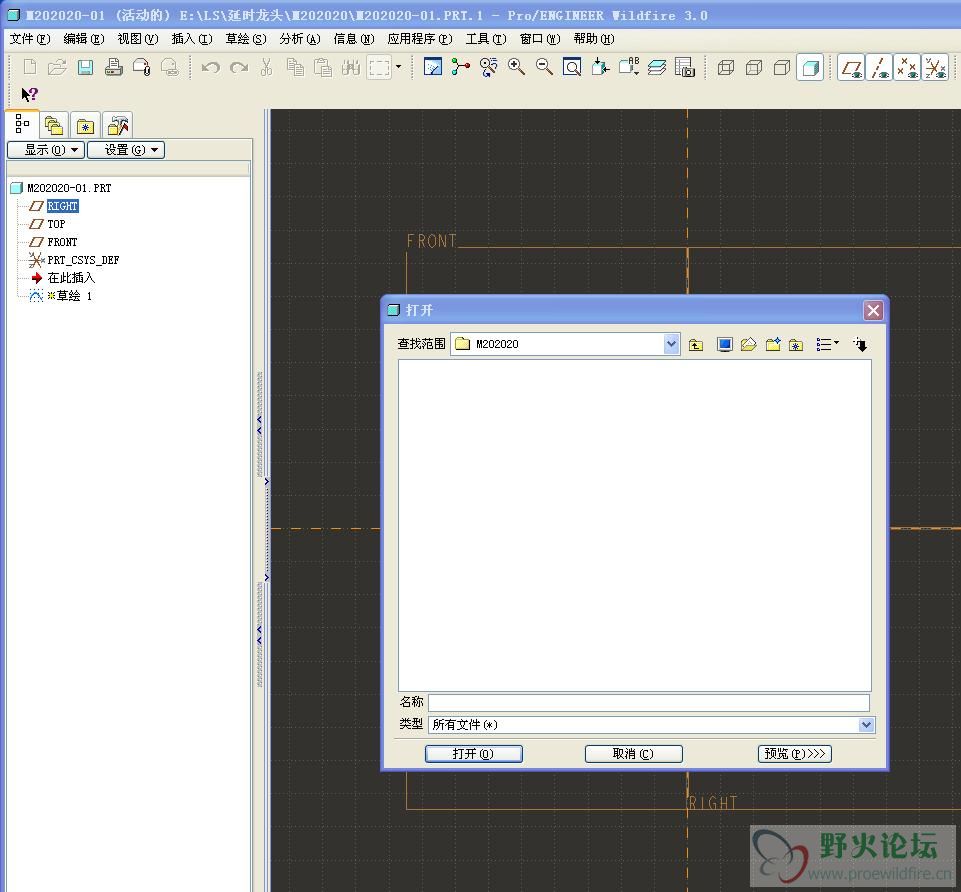Click the 打开 button in the dialog

pyautogui.click(x=473, y=753)
